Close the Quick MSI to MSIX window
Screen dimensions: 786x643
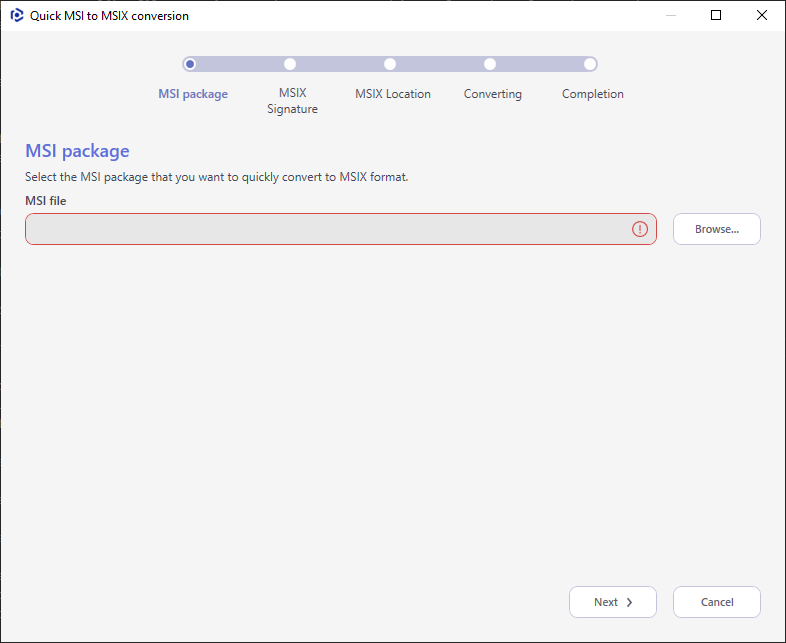(x=761, y=16)
